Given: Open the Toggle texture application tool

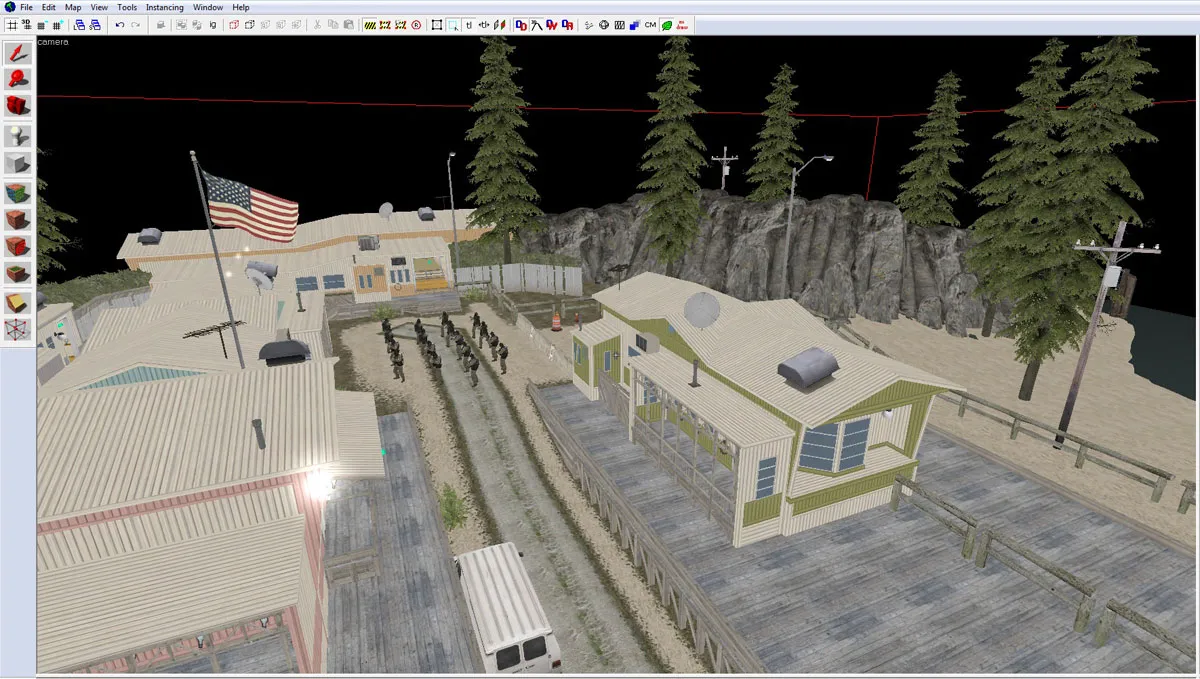Looking at the screenshot, I should pyautogui.click(x=18, y=192).
